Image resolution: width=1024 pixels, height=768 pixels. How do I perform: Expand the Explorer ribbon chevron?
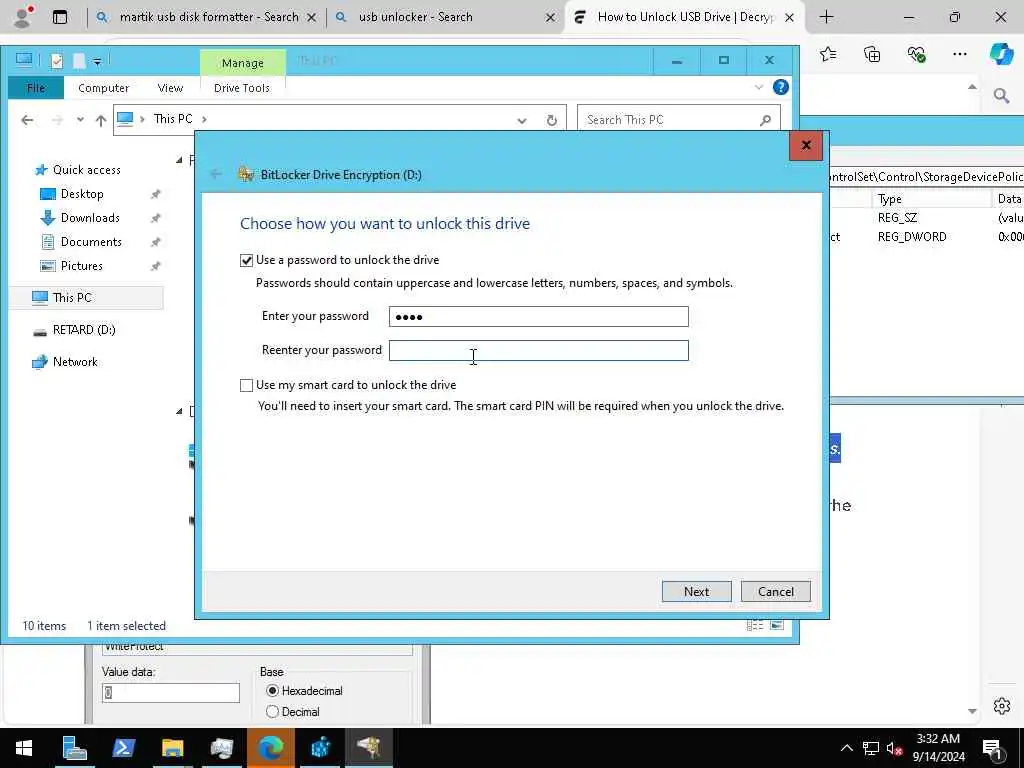pos(759,87)
